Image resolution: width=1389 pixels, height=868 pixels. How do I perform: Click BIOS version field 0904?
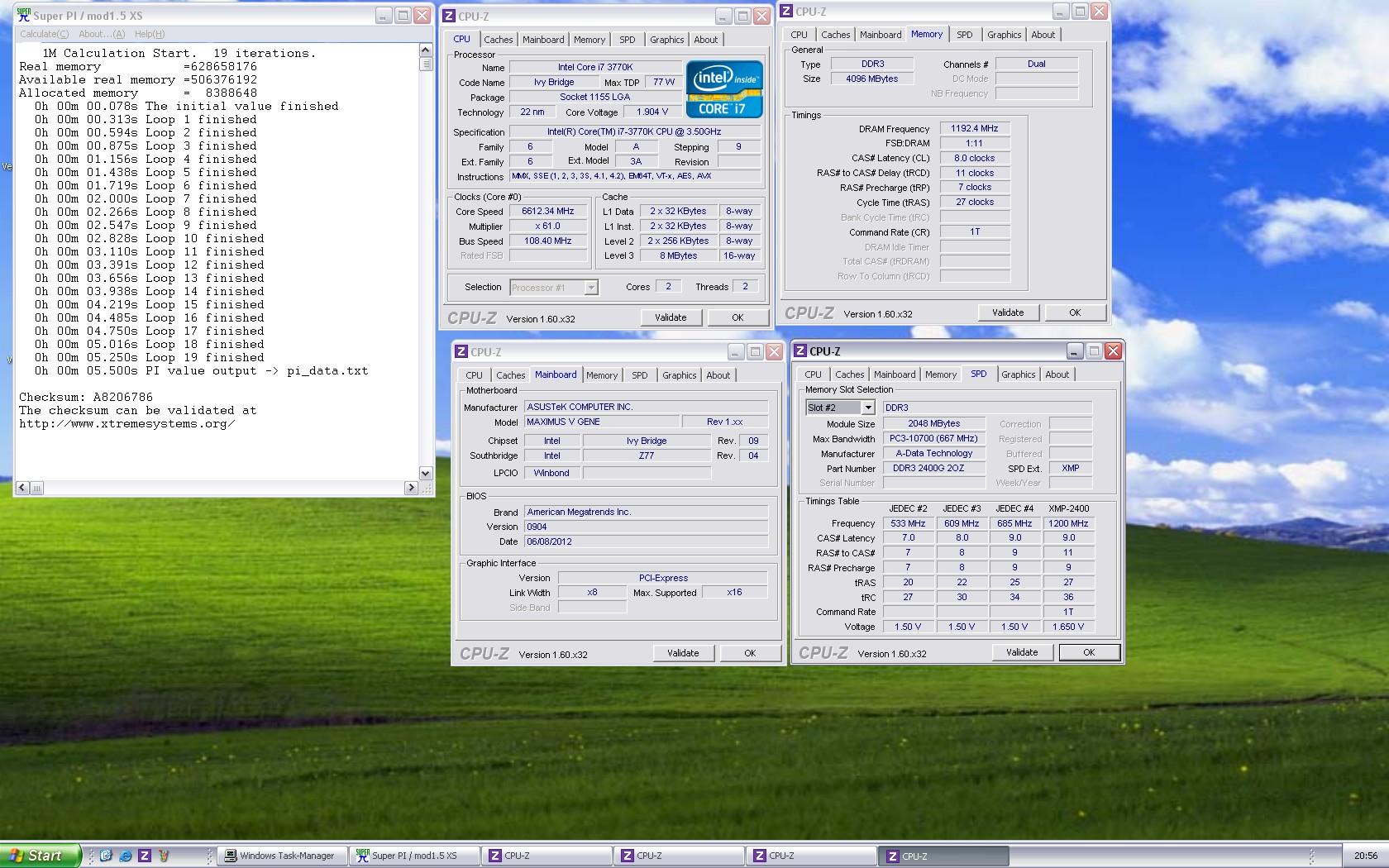(646, 527)
